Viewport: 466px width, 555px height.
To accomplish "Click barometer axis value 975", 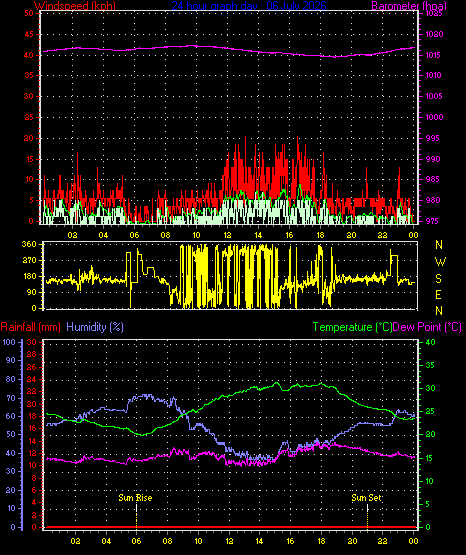I will pyautogui.click(x=432, y=221).
